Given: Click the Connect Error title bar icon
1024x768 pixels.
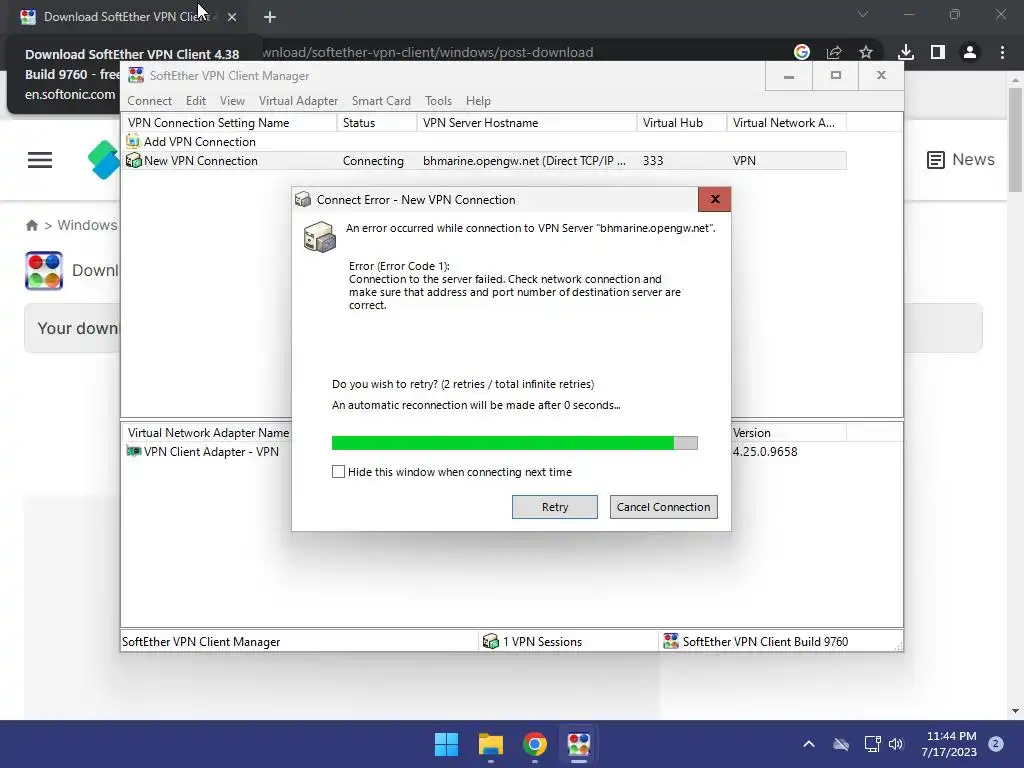Looking at the screenshot, I should (302, 199).
